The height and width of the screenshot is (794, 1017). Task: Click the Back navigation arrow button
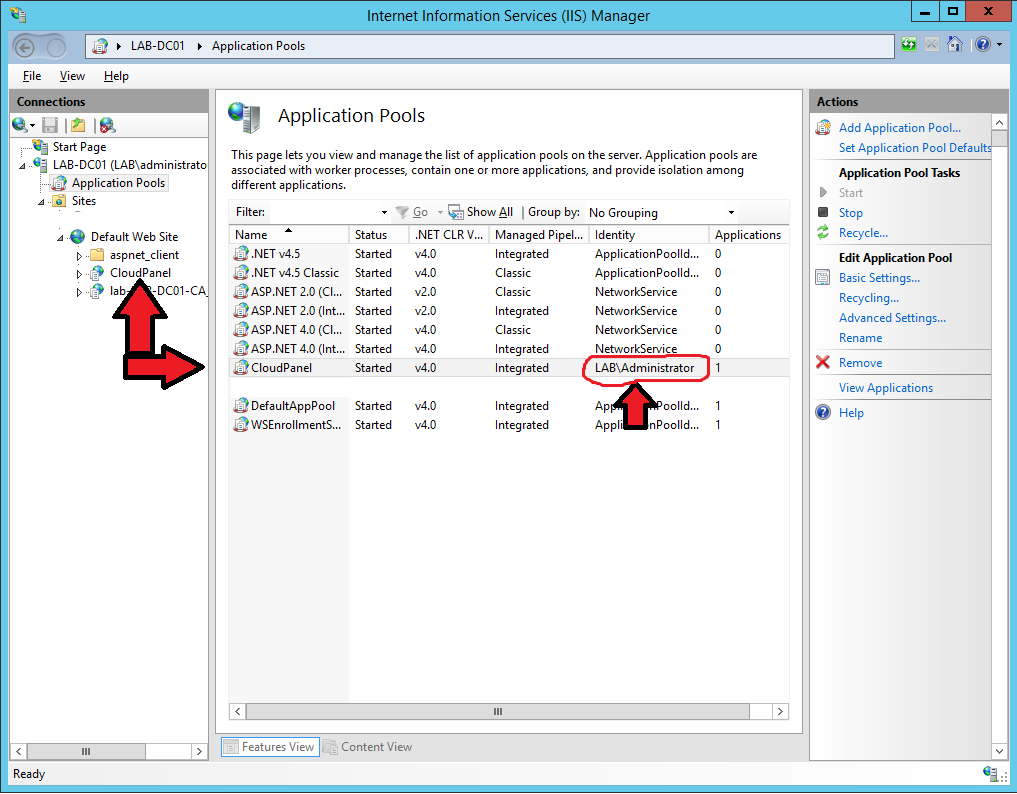[26, 46]
